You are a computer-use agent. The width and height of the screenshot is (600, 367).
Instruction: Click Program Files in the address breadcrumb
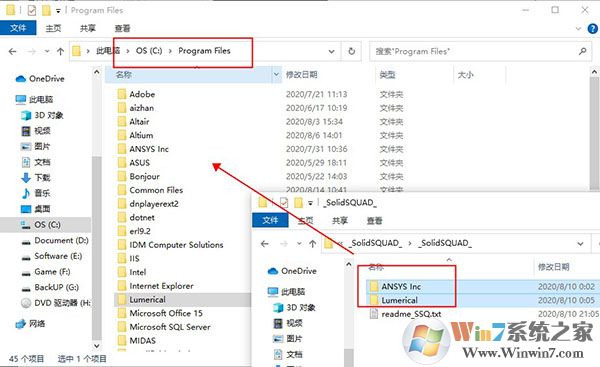click(x=204, y=51)
